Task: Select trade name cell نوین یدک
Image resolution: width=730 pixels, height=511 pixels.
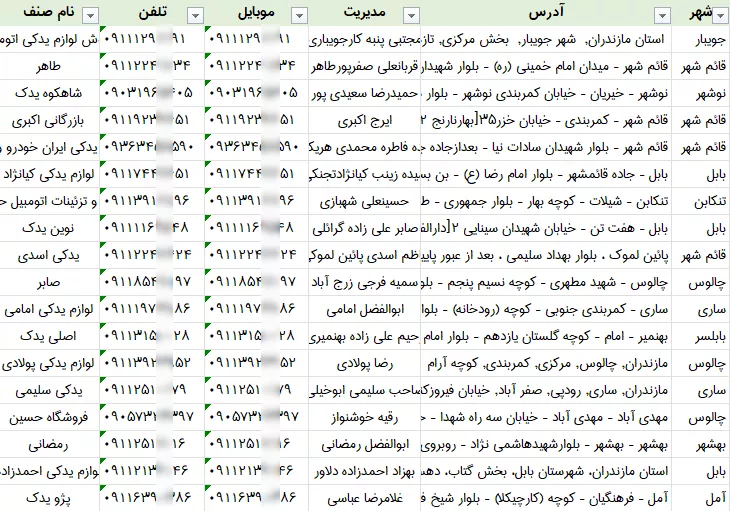Action: click(49, 229)
